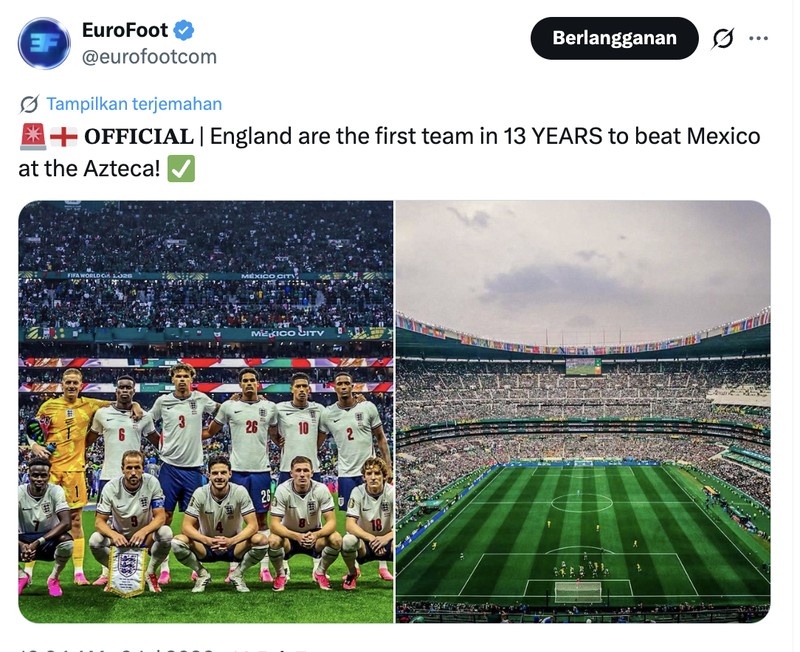This screenshot has width=800, height=652.
Task: Click the stadium big screen in photo
Action: point(583,366)
